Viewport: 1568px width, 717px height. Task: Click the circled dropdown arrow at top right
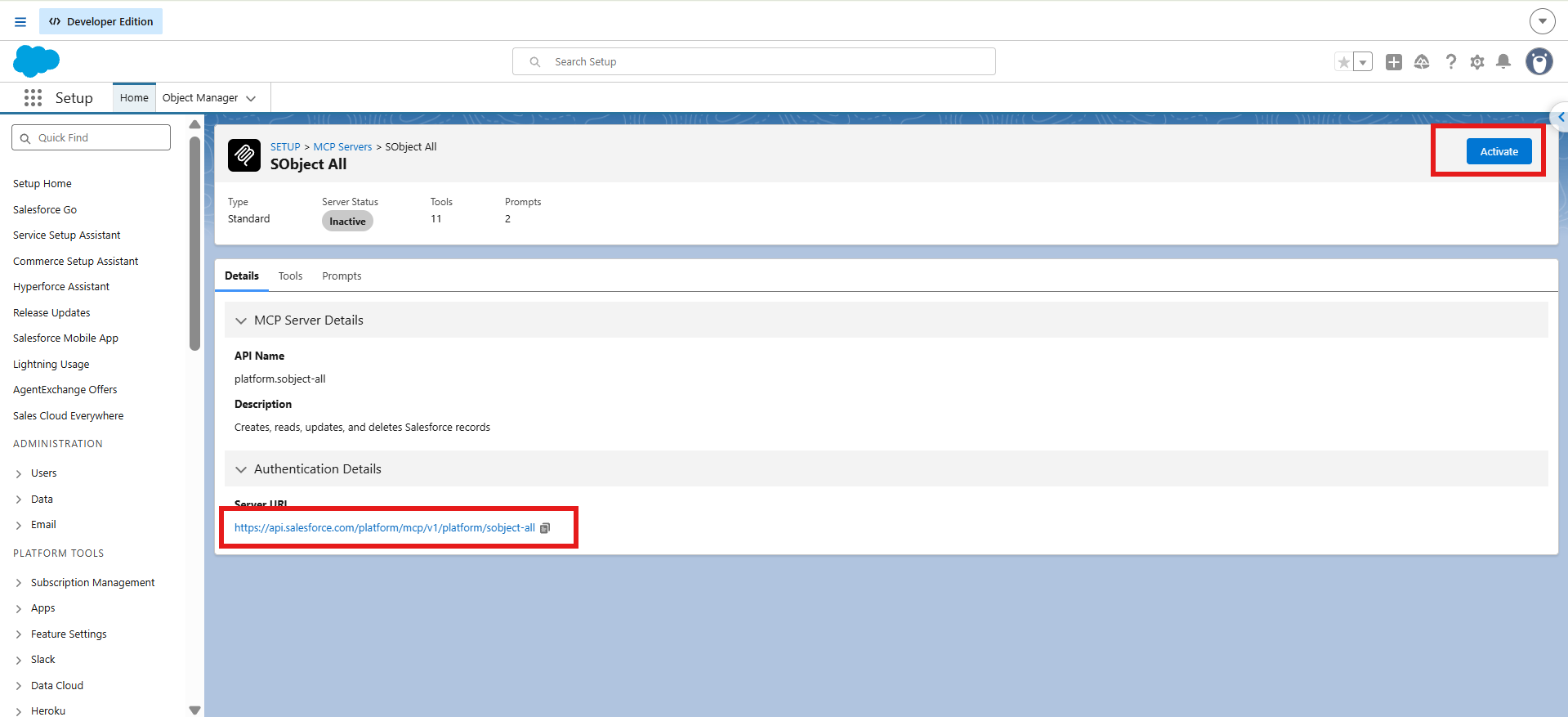pos(1543,21)
